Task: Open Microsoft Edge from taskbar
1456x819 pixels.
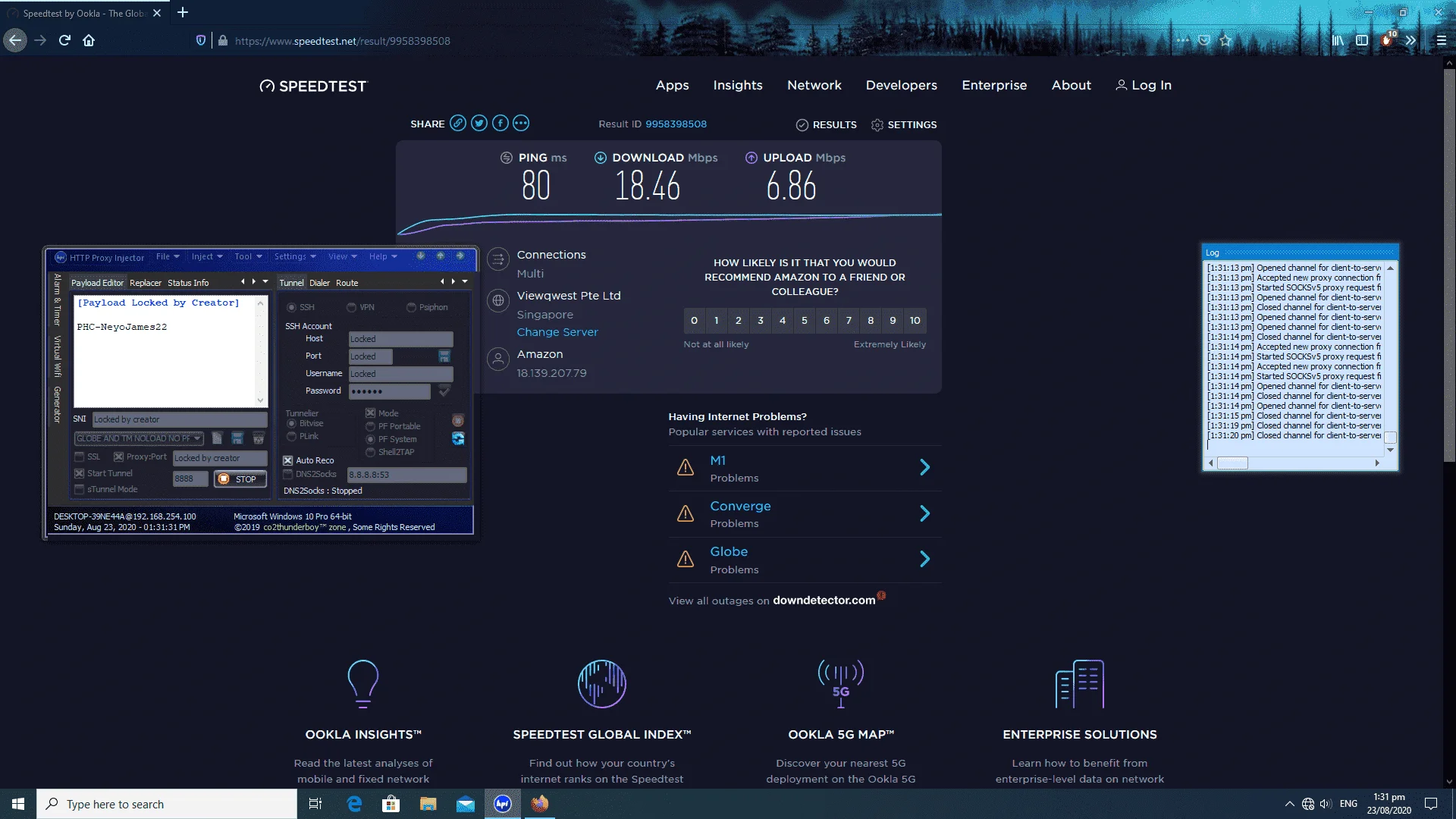Action: (x=354, y=804)
